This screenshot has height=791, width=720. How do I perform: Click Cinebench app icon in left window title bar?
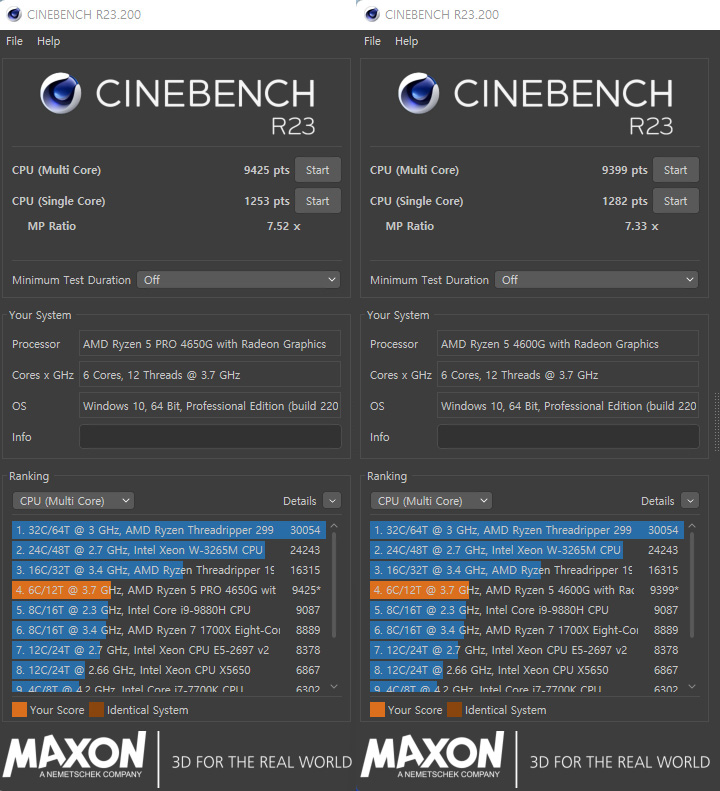(x=14, y=14)
